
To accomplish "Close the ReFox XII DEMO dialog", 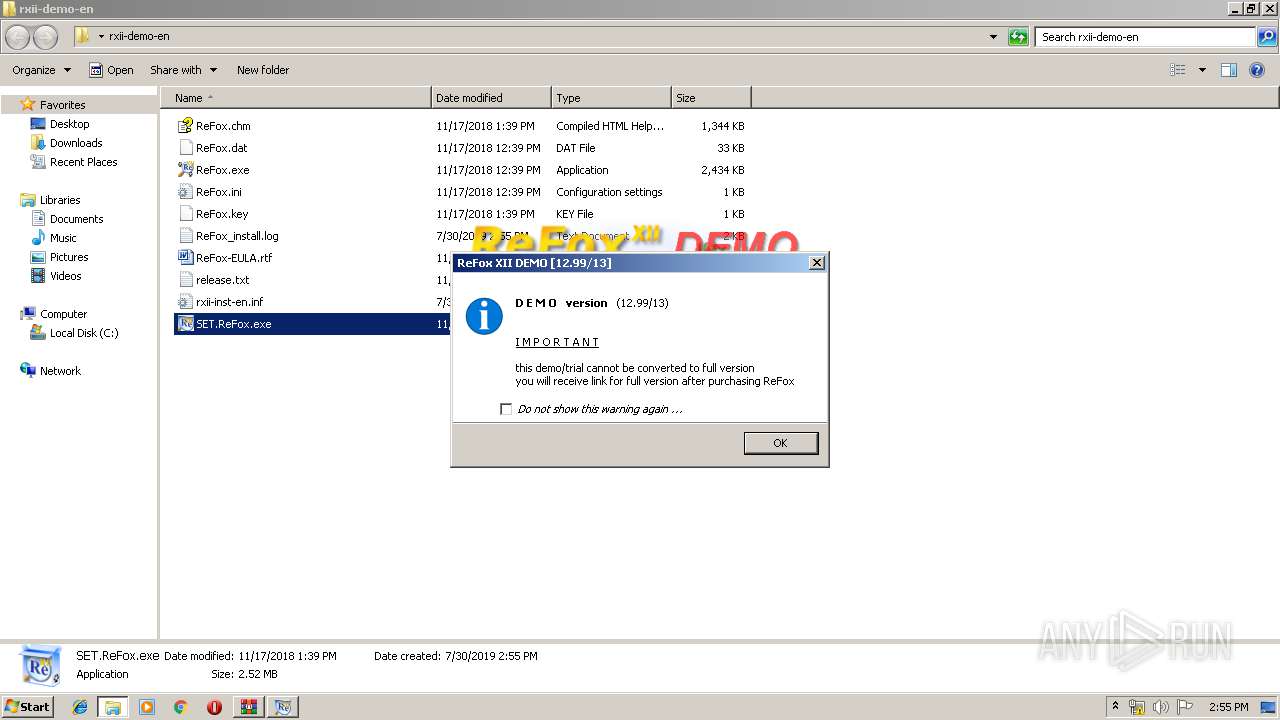I will tap(816, 262).
